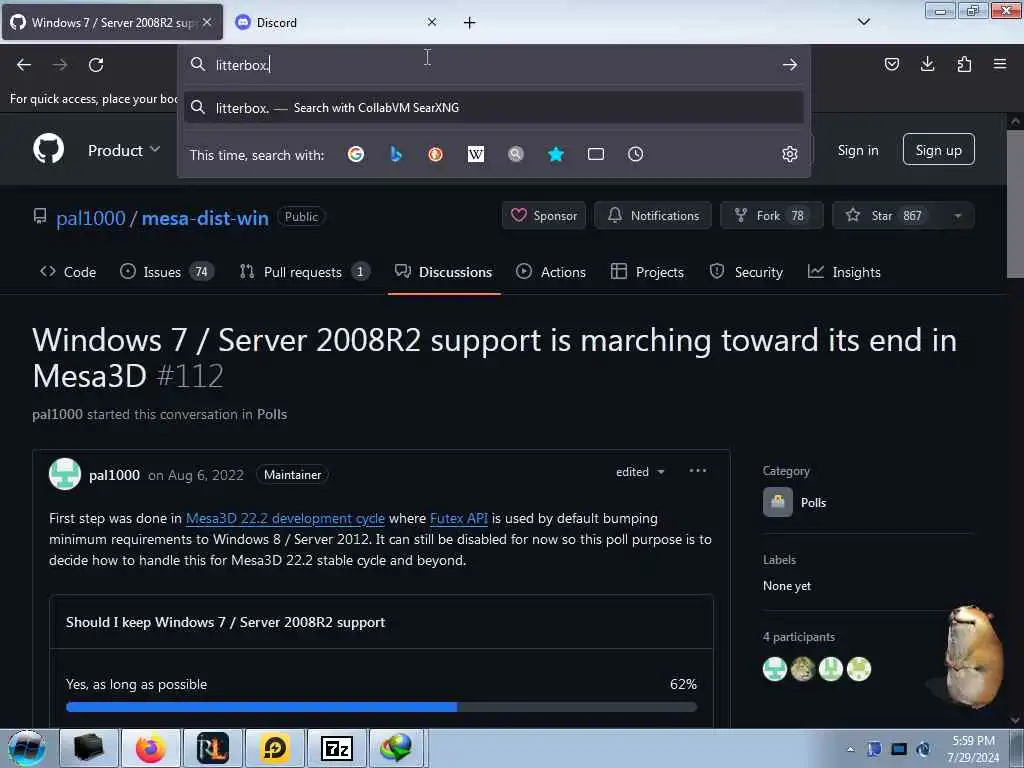The image size is (1024, 768).
Task: Open the Futex API link
Action: (458, 518)
